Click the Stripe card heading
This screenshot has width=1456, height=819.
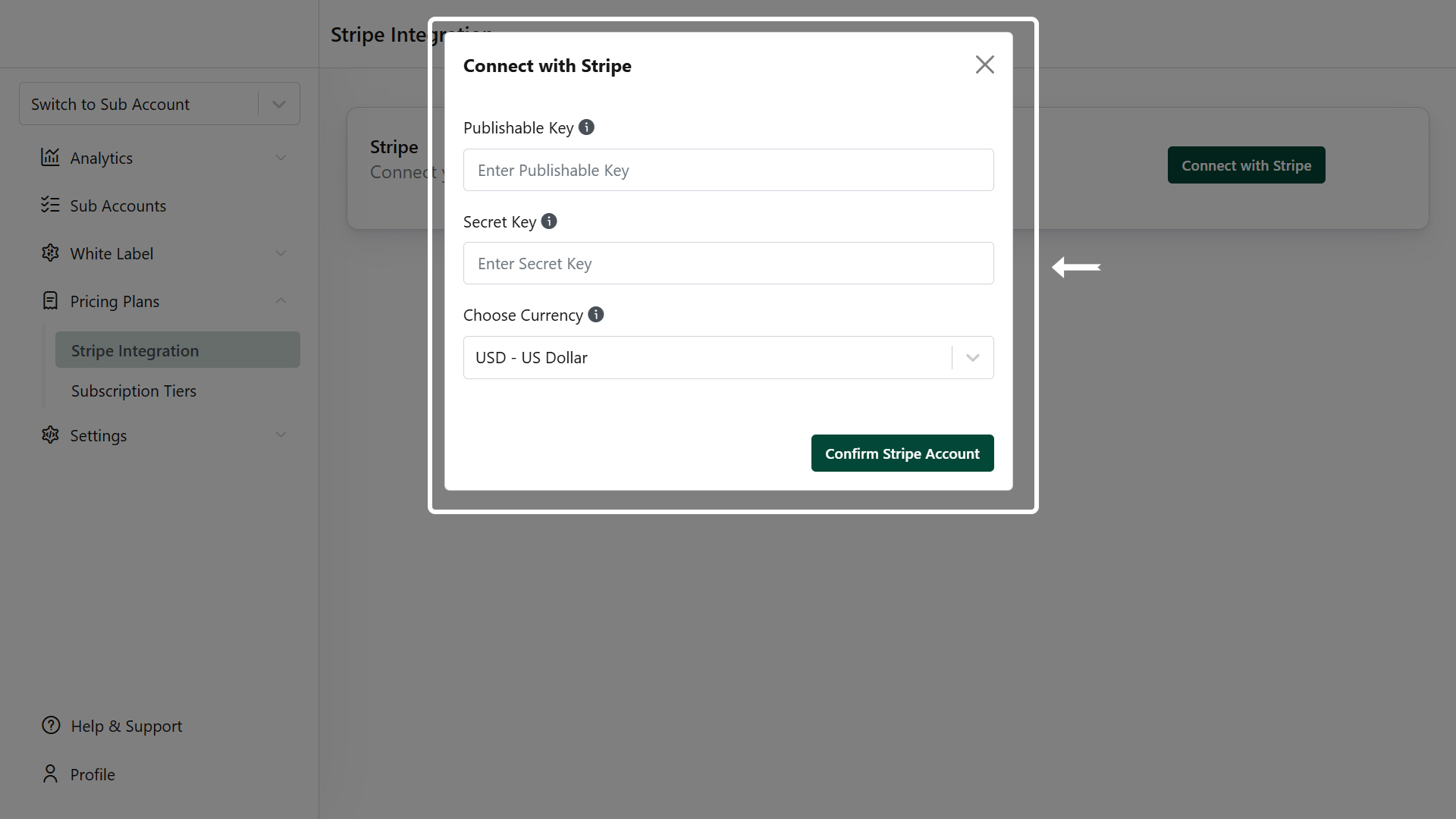point(394,146)
